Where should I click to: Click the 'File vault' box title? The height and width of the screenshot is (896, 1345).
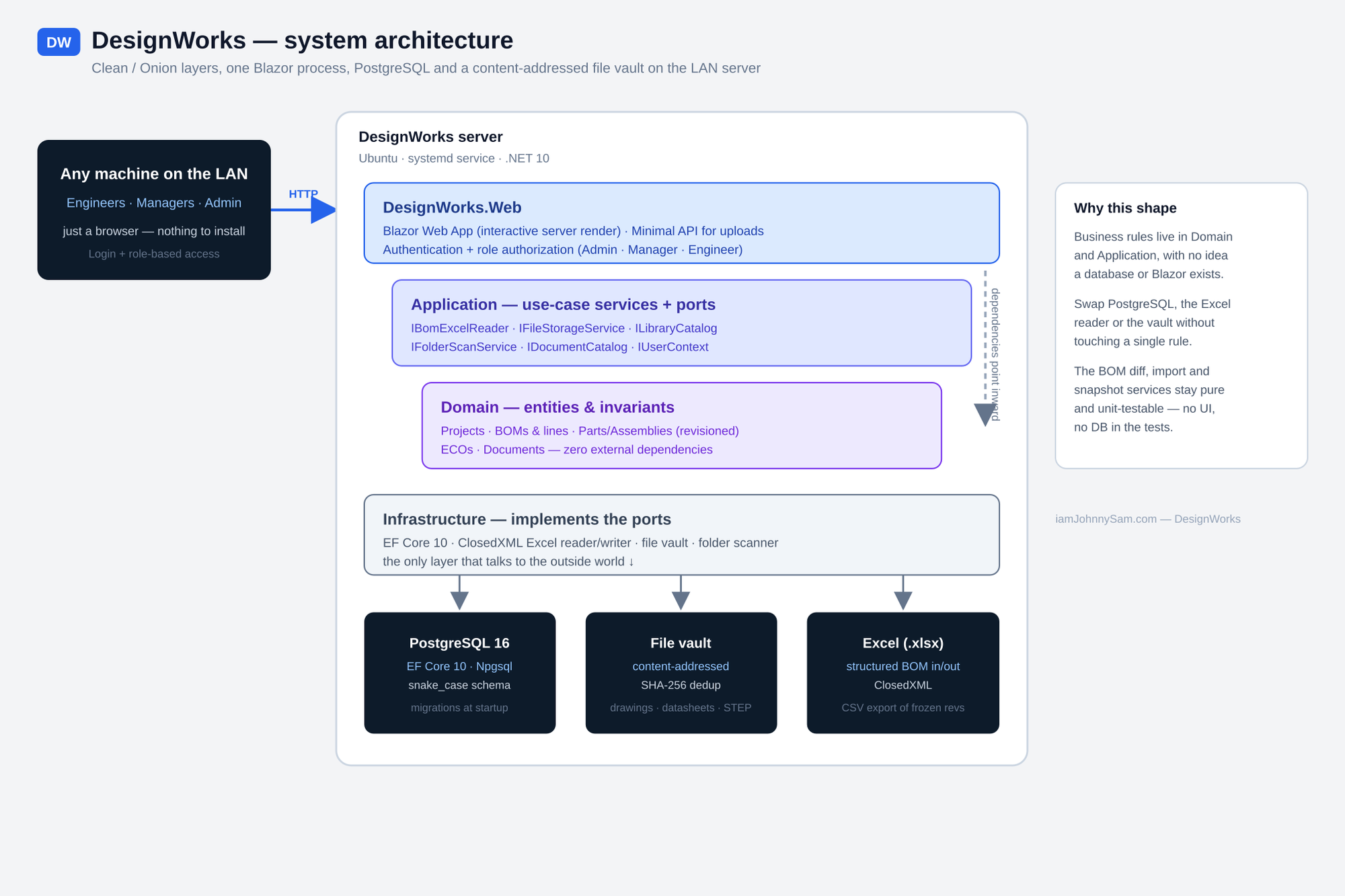[681, 643]
